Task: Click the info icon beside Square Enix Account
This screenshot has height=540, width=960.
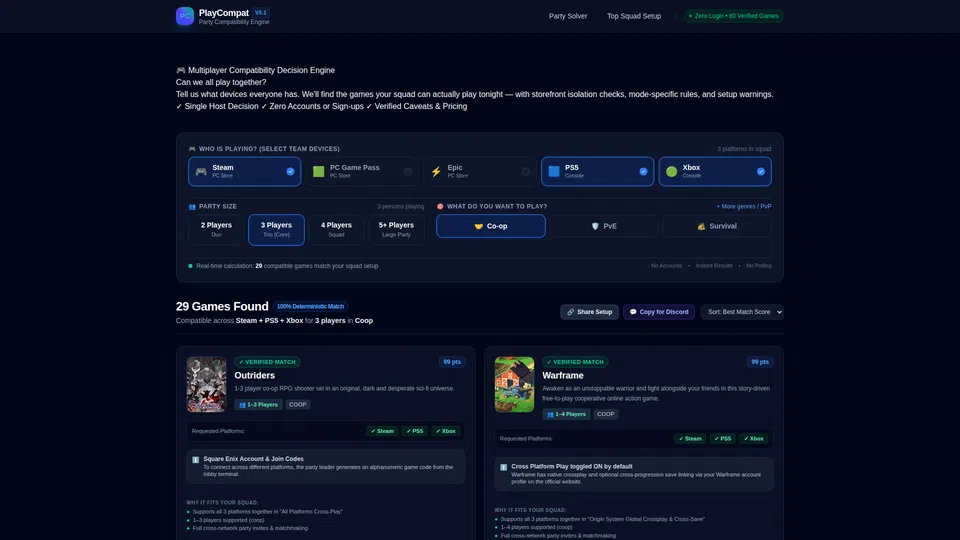Action: click(x=195, y=459)
